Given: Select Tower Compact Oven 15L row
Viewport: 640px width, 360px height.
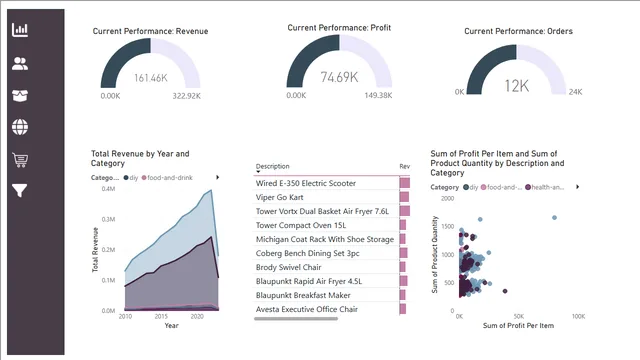Looking at the screenshot, I should (331, 225).
